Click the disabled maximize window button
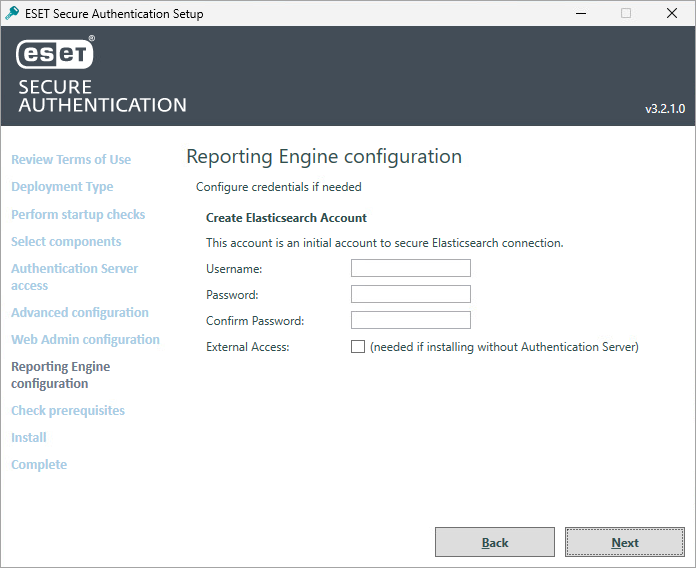The image size is (696, 568). point(626,13)
